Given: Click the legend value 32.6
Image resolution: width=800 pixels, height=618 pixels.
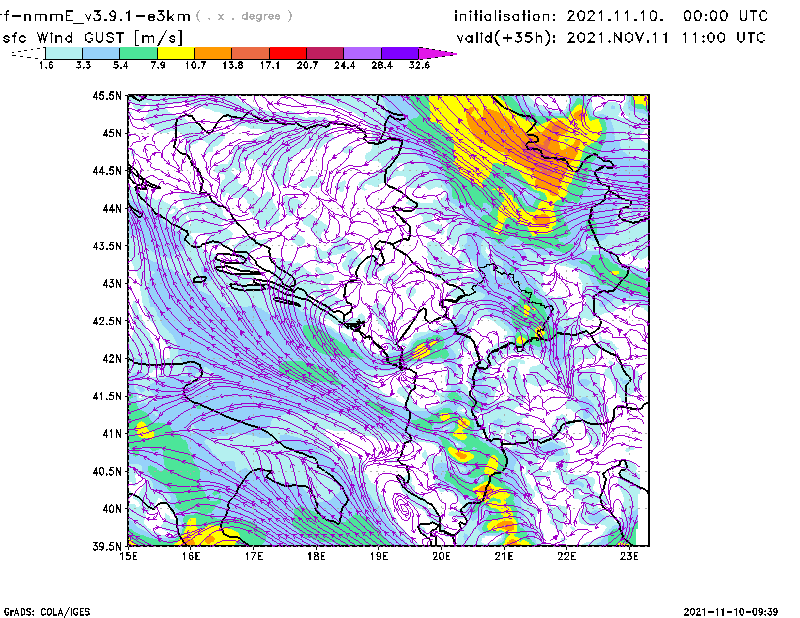Looking at the screenshot, I should pyautogui.click(x=419, y=65).
